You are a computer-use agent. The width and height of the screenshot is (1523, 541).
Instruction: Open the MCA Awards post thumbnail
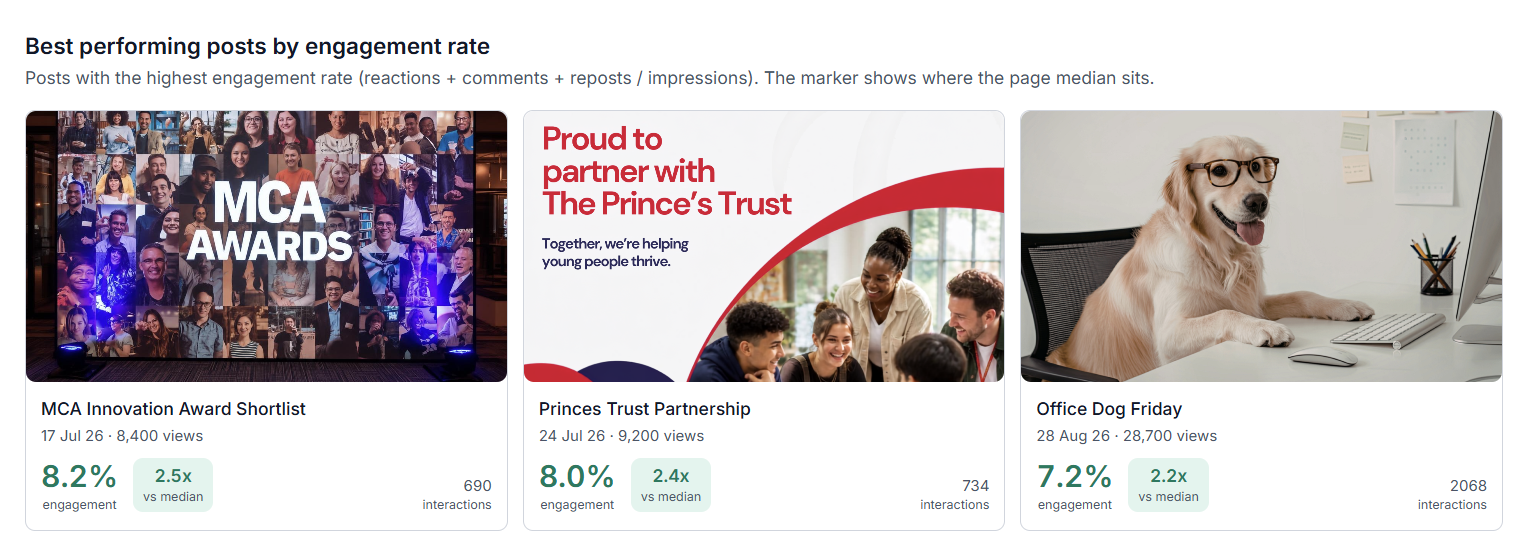266,246
